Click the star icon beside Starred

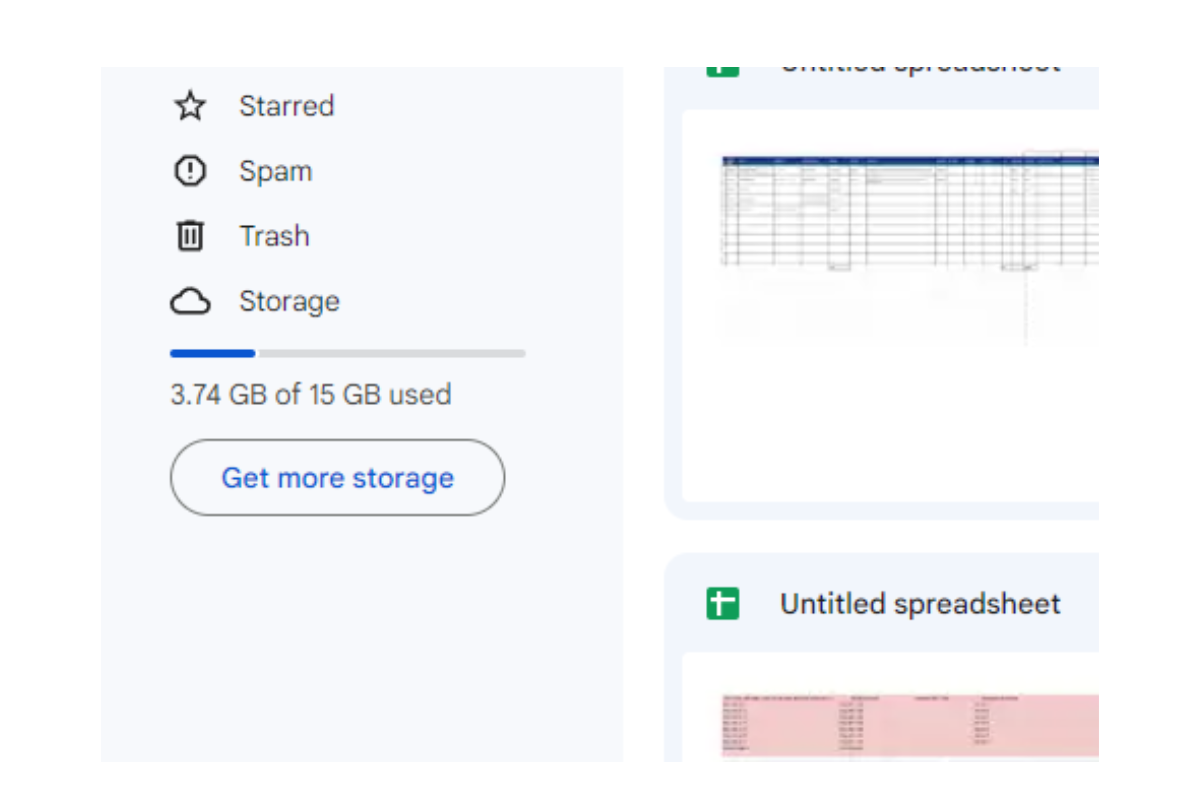click(x=190, y=106)
